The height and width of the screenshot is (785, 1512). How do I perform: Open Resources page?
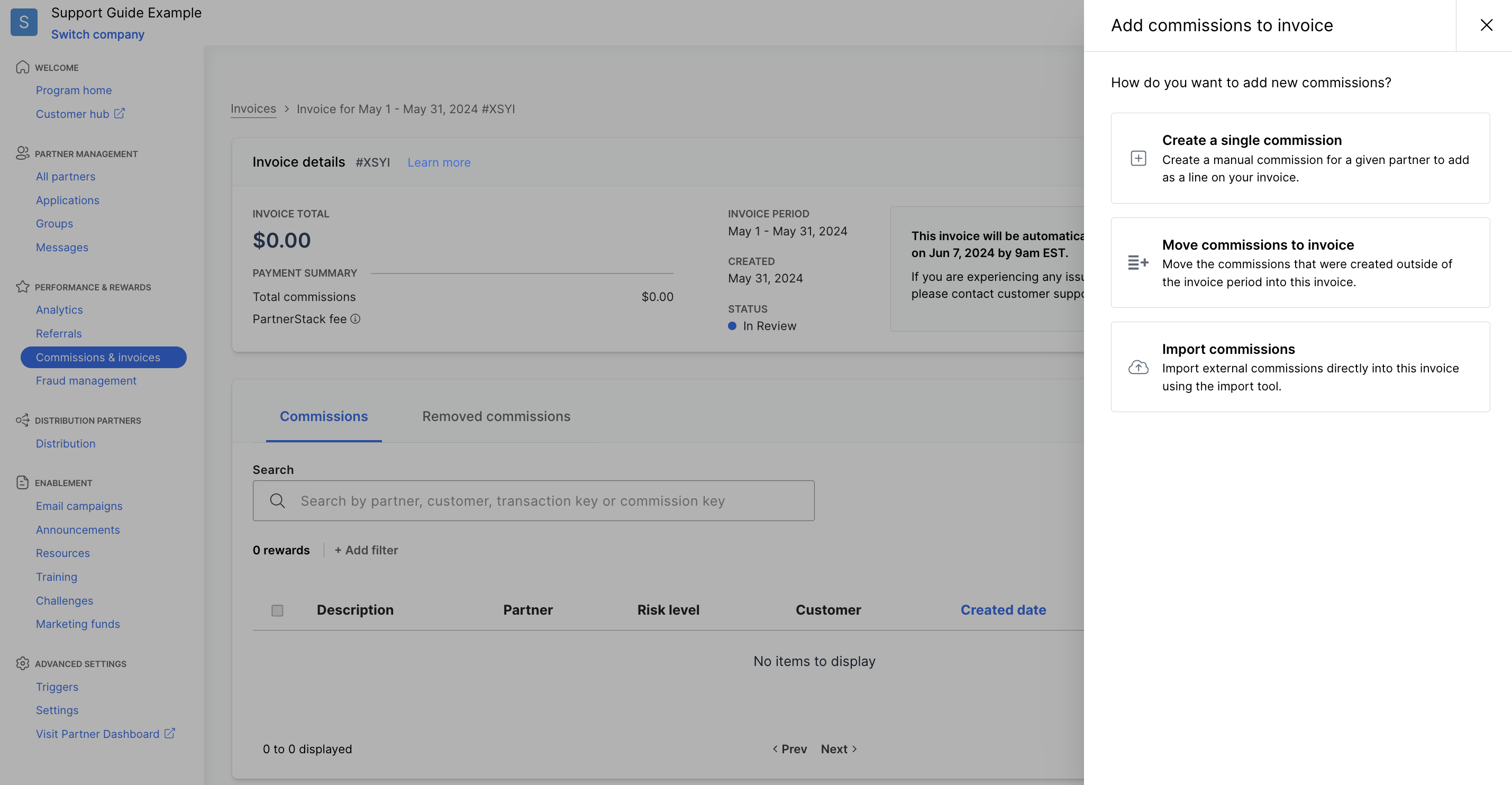[62, 553]
